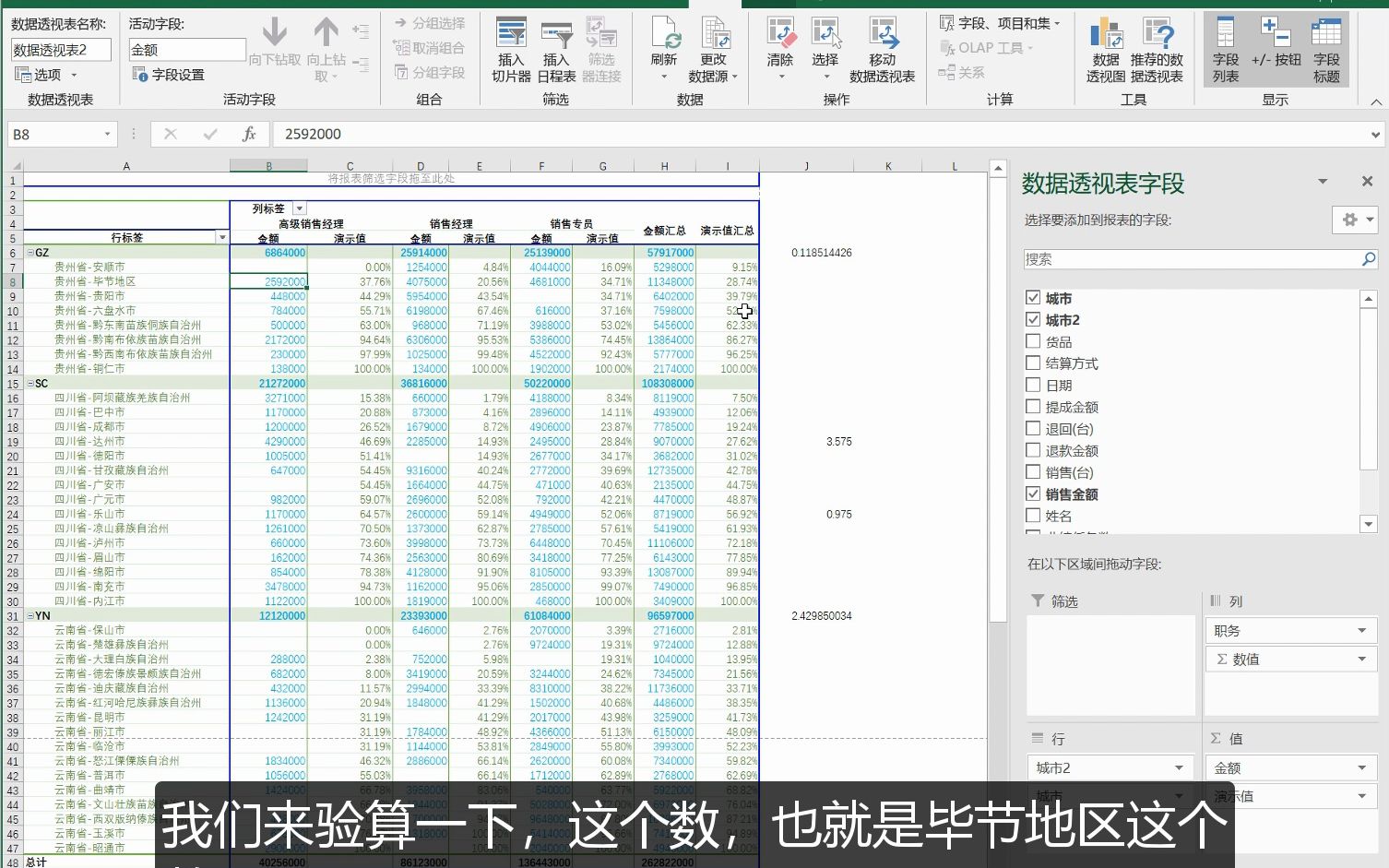Check the 日期 field in the field list
The height and width of the screenshot is (868, 1389).
point(1033,385)
